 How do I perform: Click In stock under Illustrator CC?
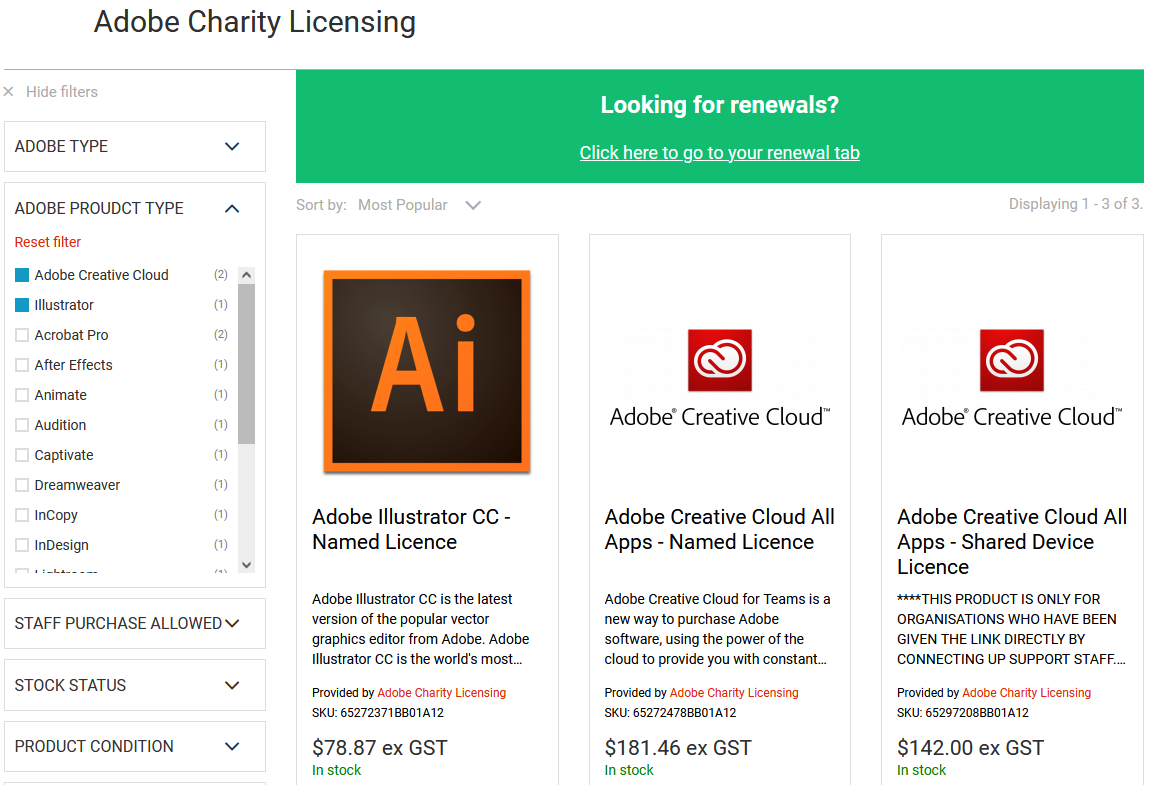(336, 770)
